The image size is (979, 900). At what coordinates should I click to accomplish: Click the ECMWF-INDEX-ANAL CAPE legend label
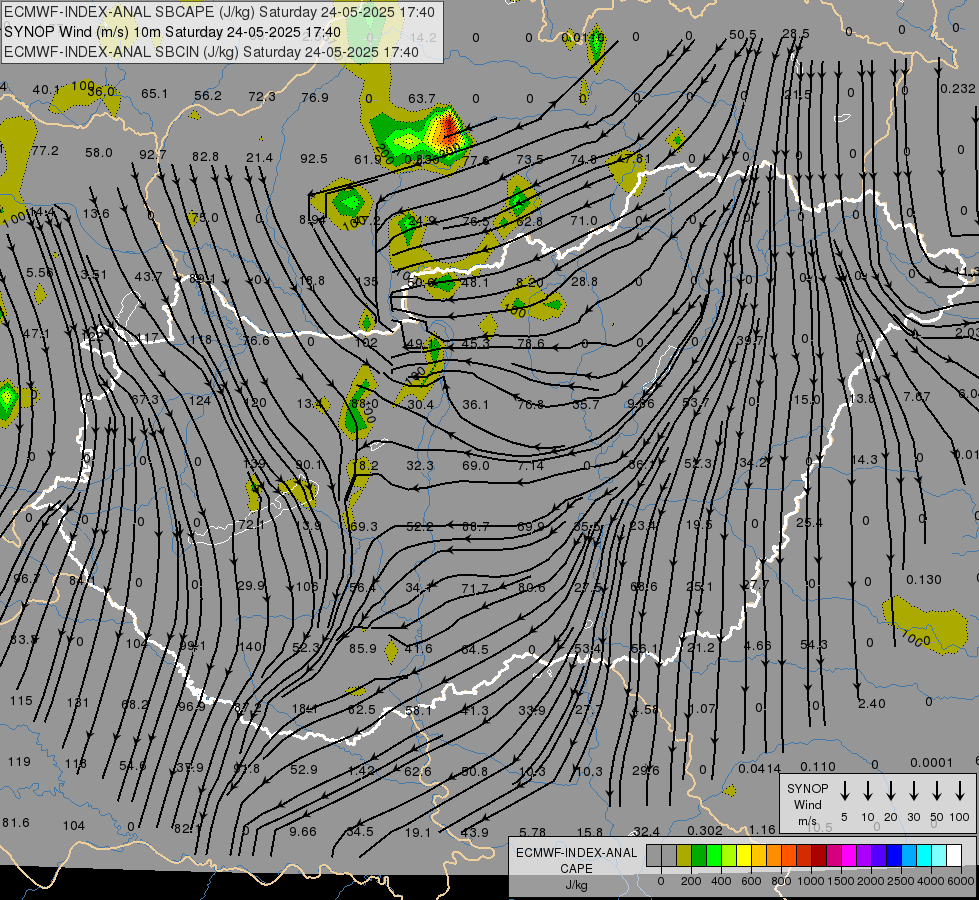[x=576, y=868]
